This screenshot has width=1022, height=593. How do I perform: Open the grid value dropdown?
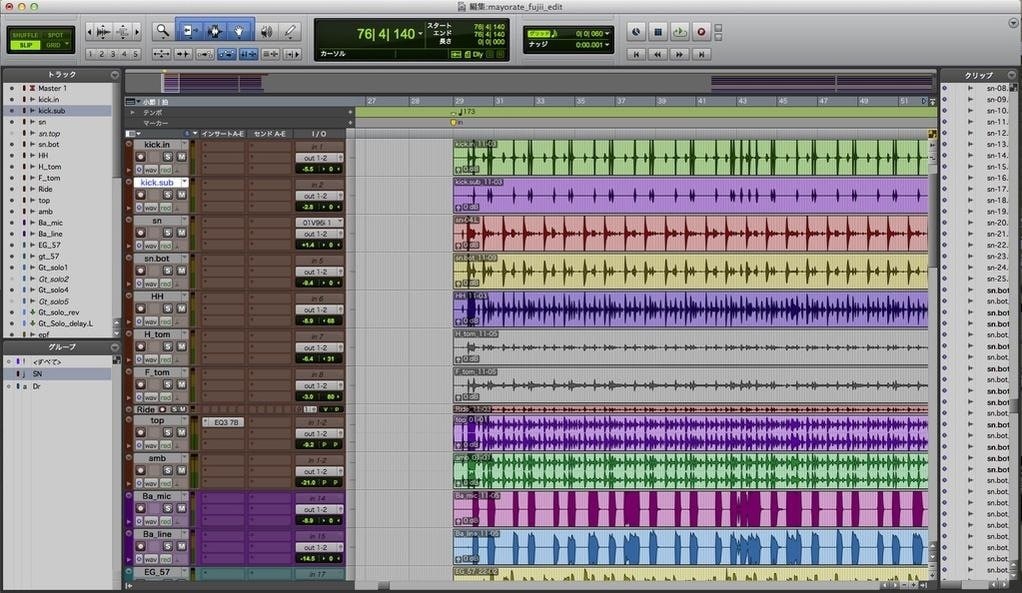tap(607, 33)
